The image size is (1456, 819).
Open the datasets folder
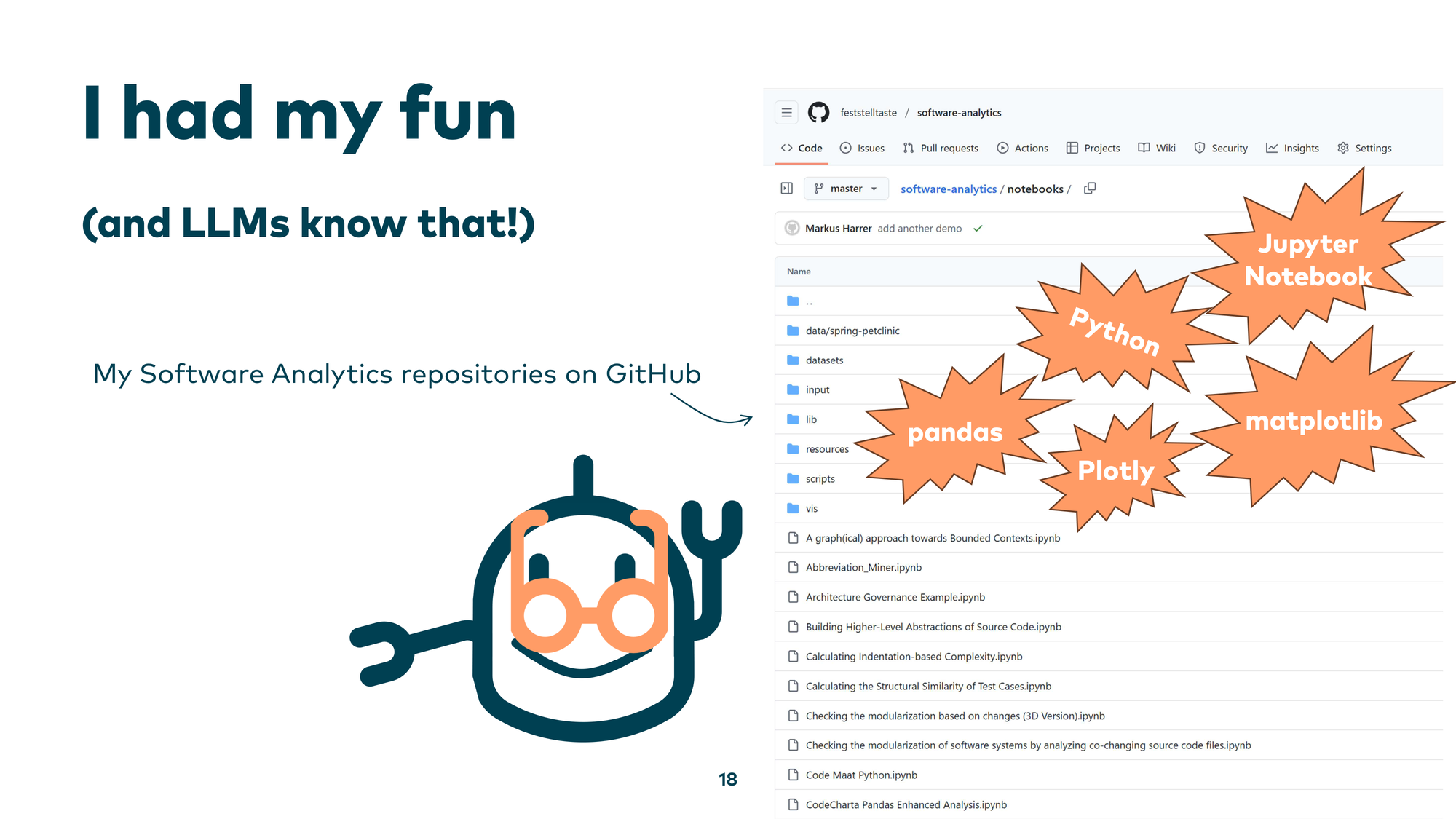[x=824, y=360]
